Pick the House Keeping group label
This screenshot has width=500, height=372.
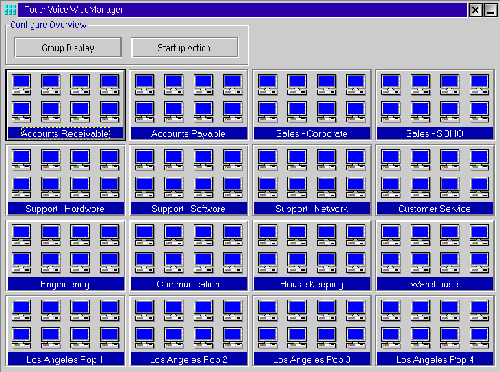(312, 284)
